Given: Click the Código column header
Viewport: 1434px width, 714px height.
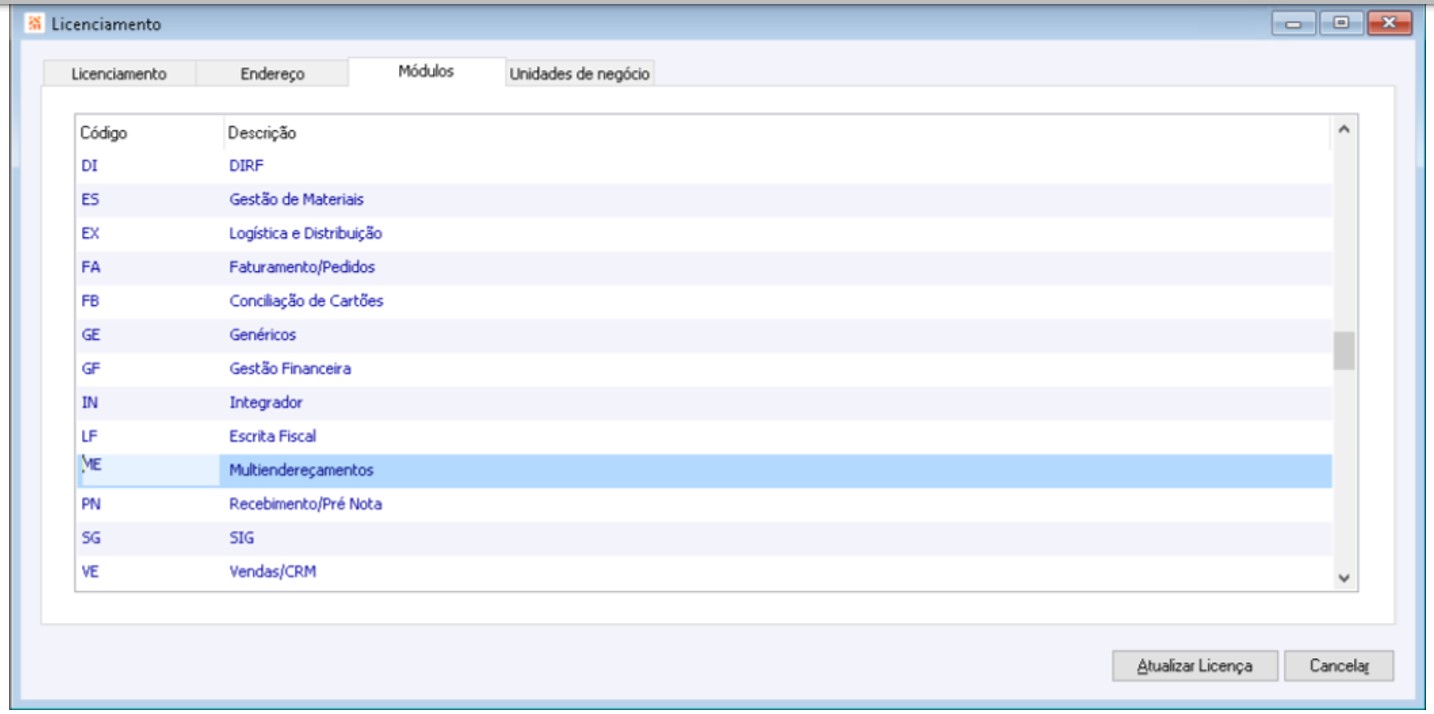Looking at the screenshot, I should click(x=148, y=132).
